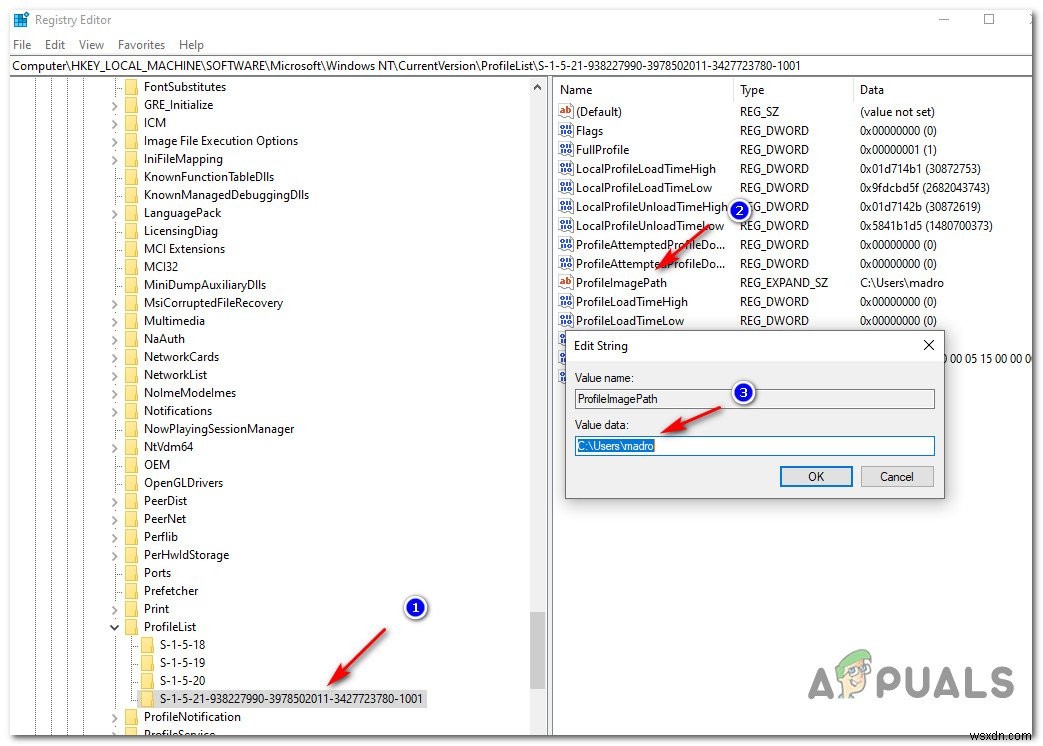1043x746 pixels.
Task: Click the LocalProfileLoadTimeLow value icon
Action: coord(565,187)
